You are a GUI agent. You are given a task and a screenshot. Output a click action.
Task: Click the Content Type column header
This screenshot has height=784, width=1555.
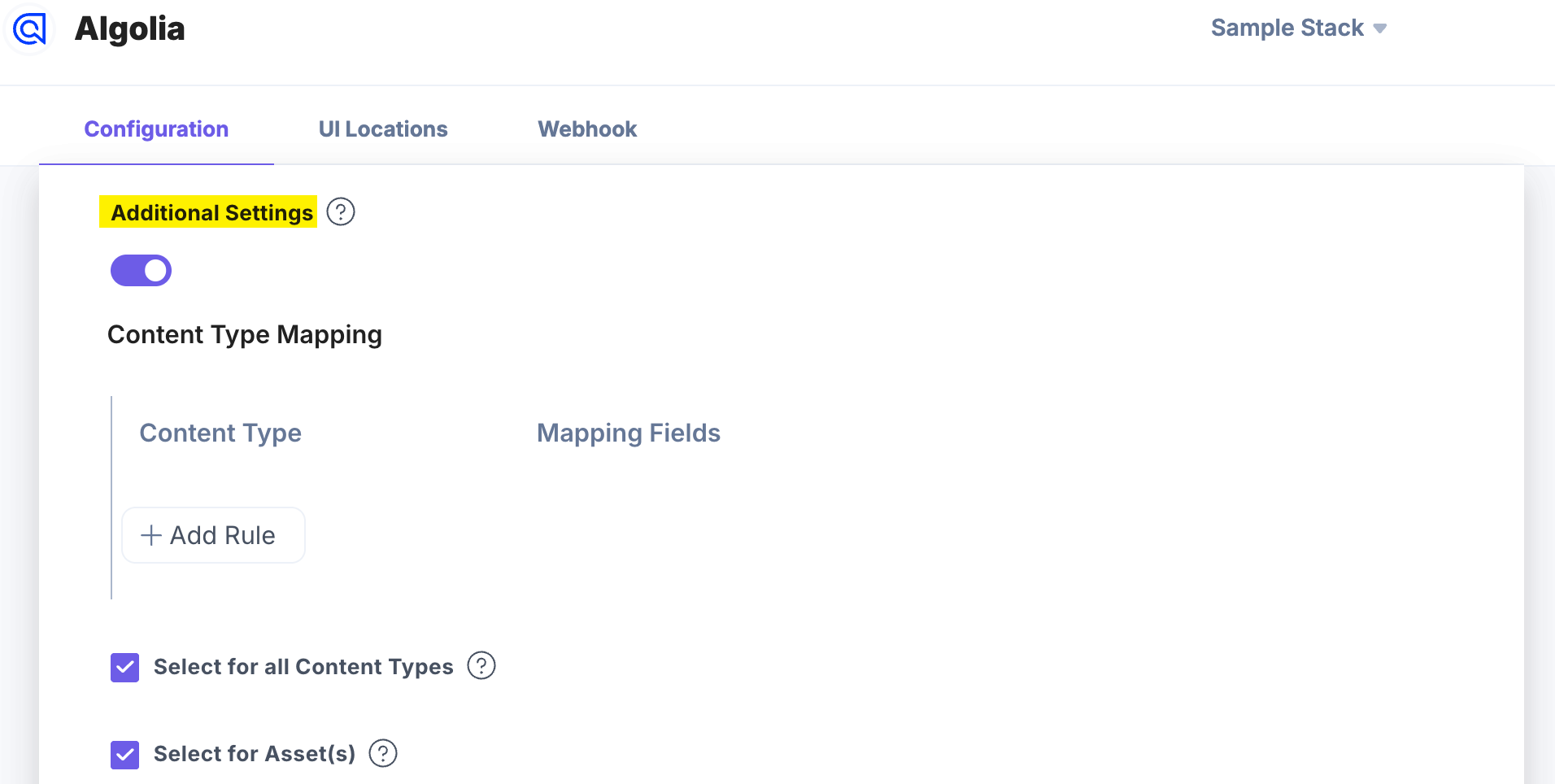(x=220, y=433)
